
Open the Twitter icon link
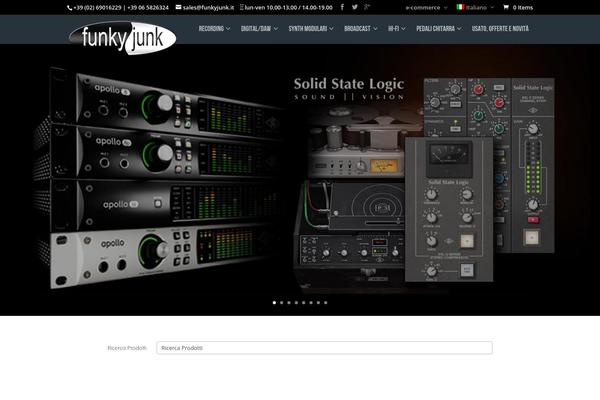(355, 7)
